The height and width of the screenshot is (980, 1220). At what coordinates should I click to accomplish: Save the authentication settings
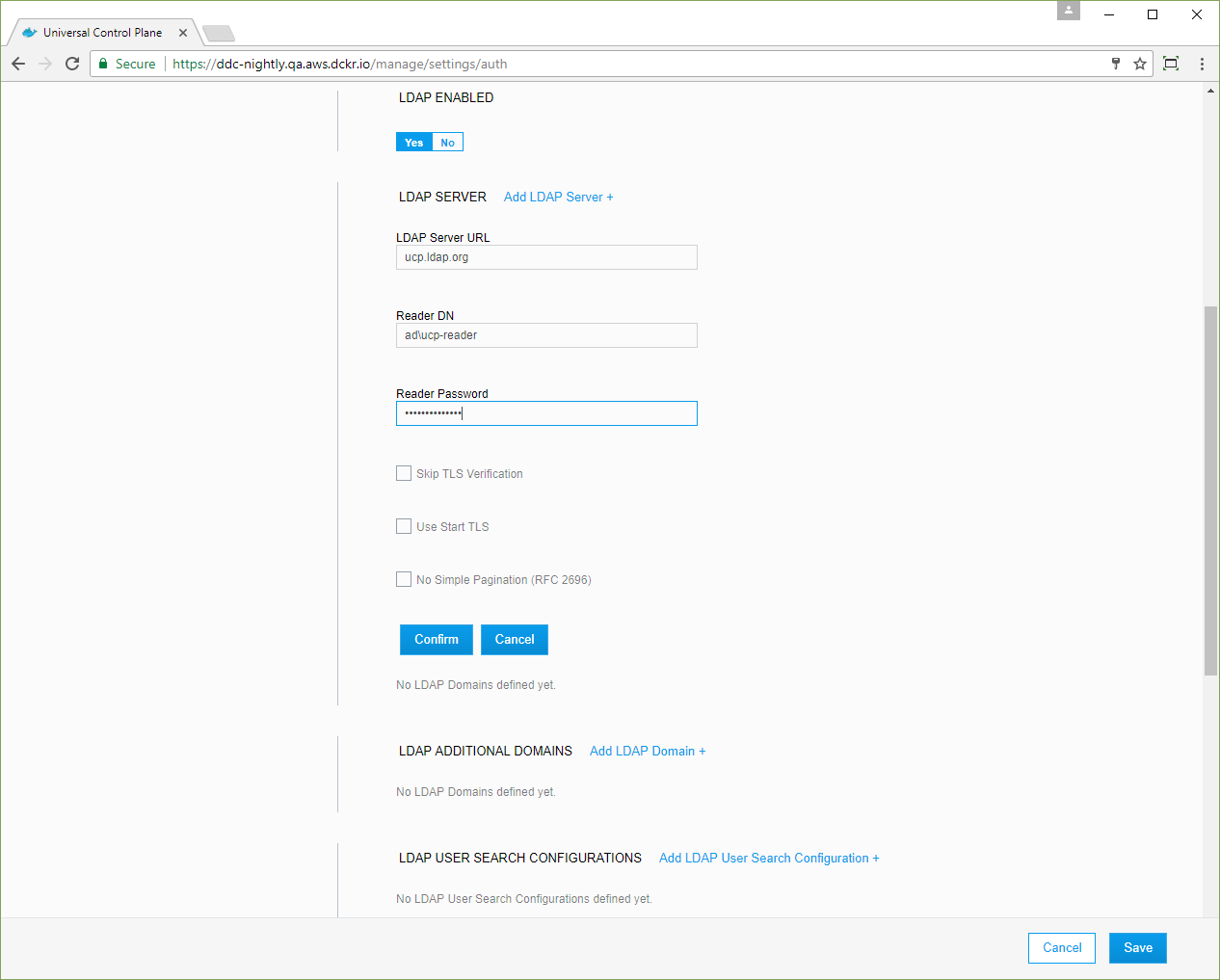pos(1137,947)
